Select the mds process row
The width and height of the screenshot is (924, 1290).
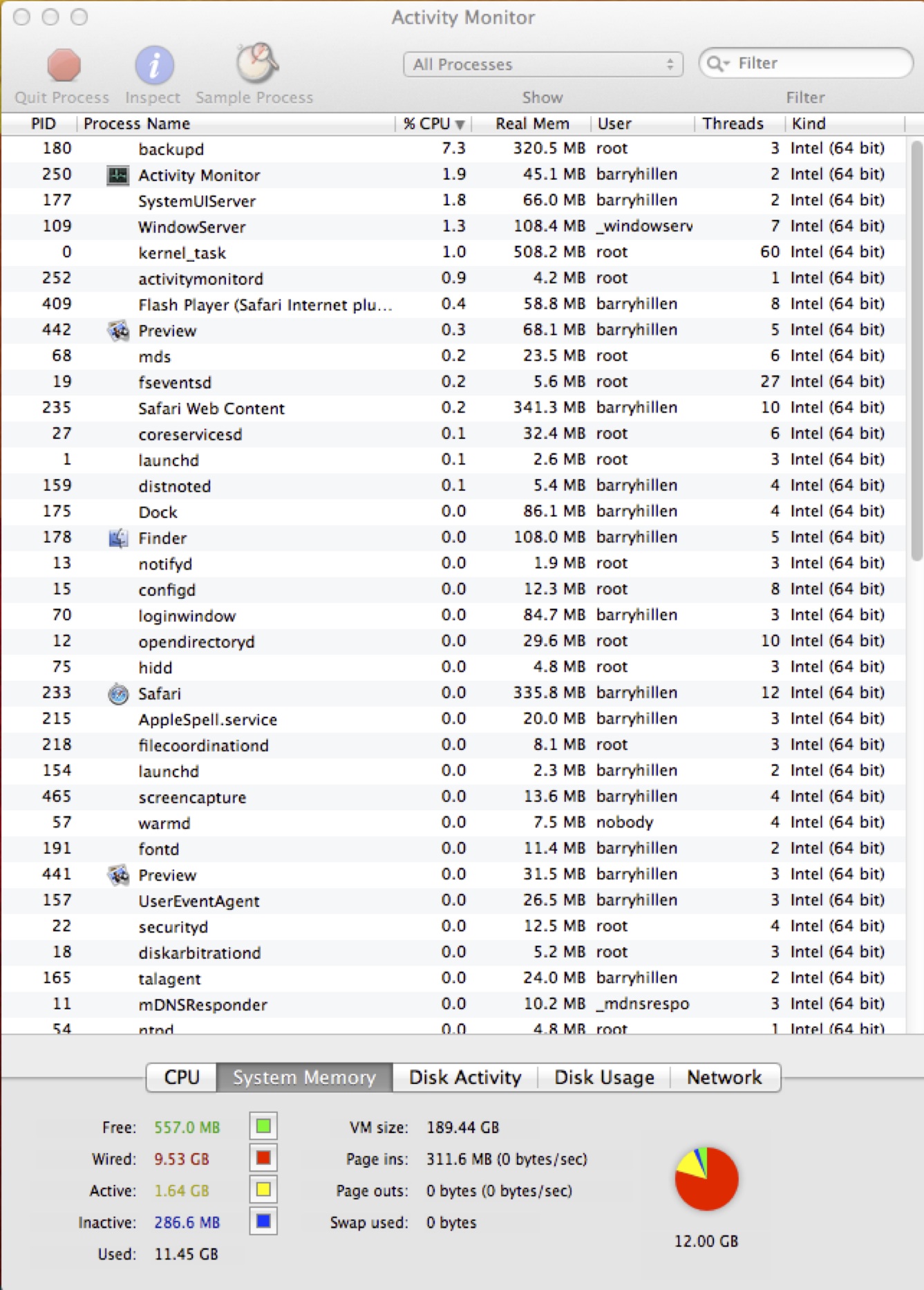pyautogui.click(x=453, y=356)
